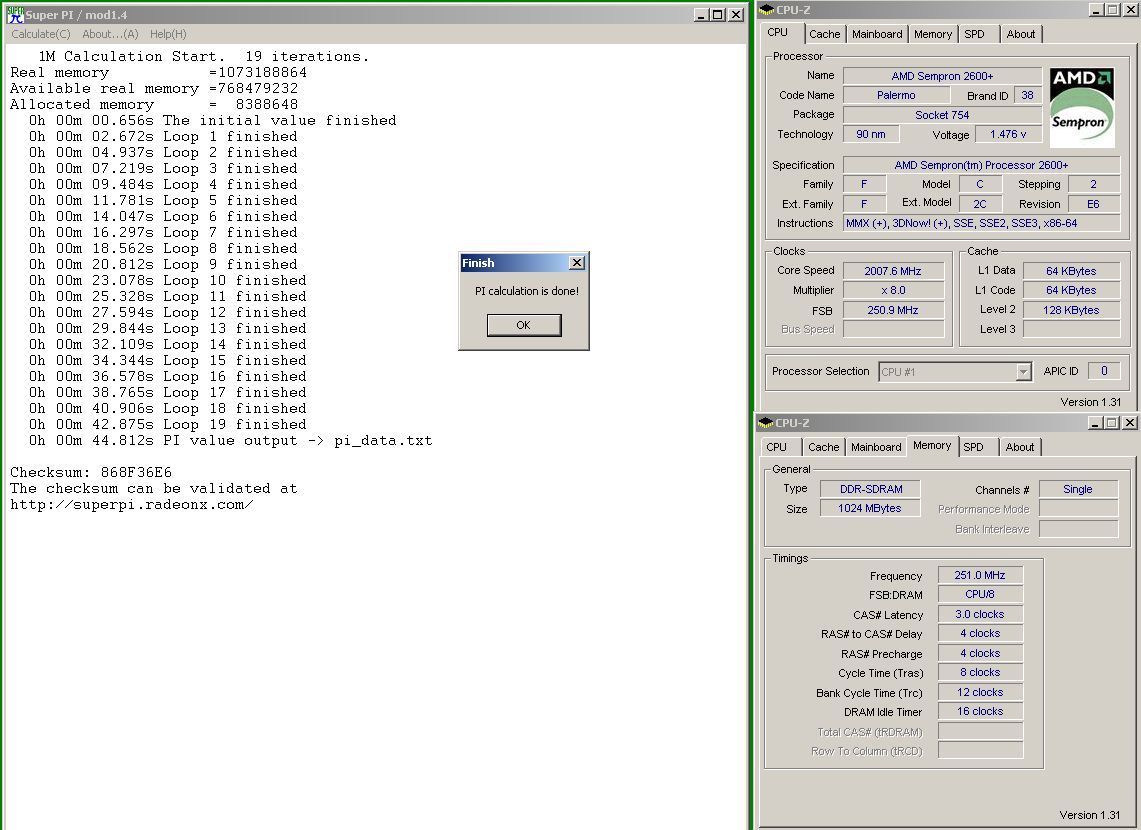Switch to Mainboard tab in lower CPU-Z

(876, 447)
